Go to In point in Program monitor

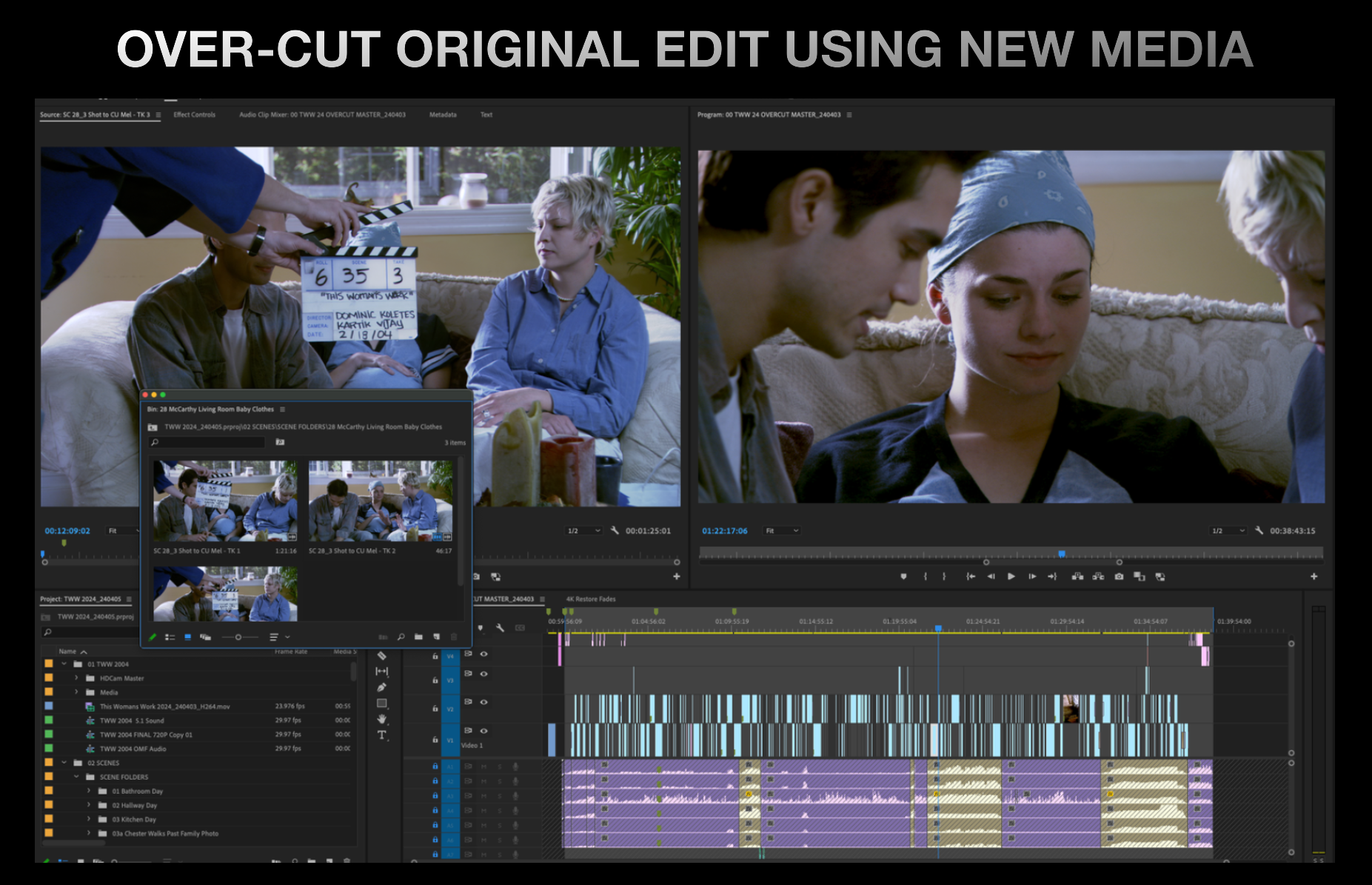[x=970, y=576]
